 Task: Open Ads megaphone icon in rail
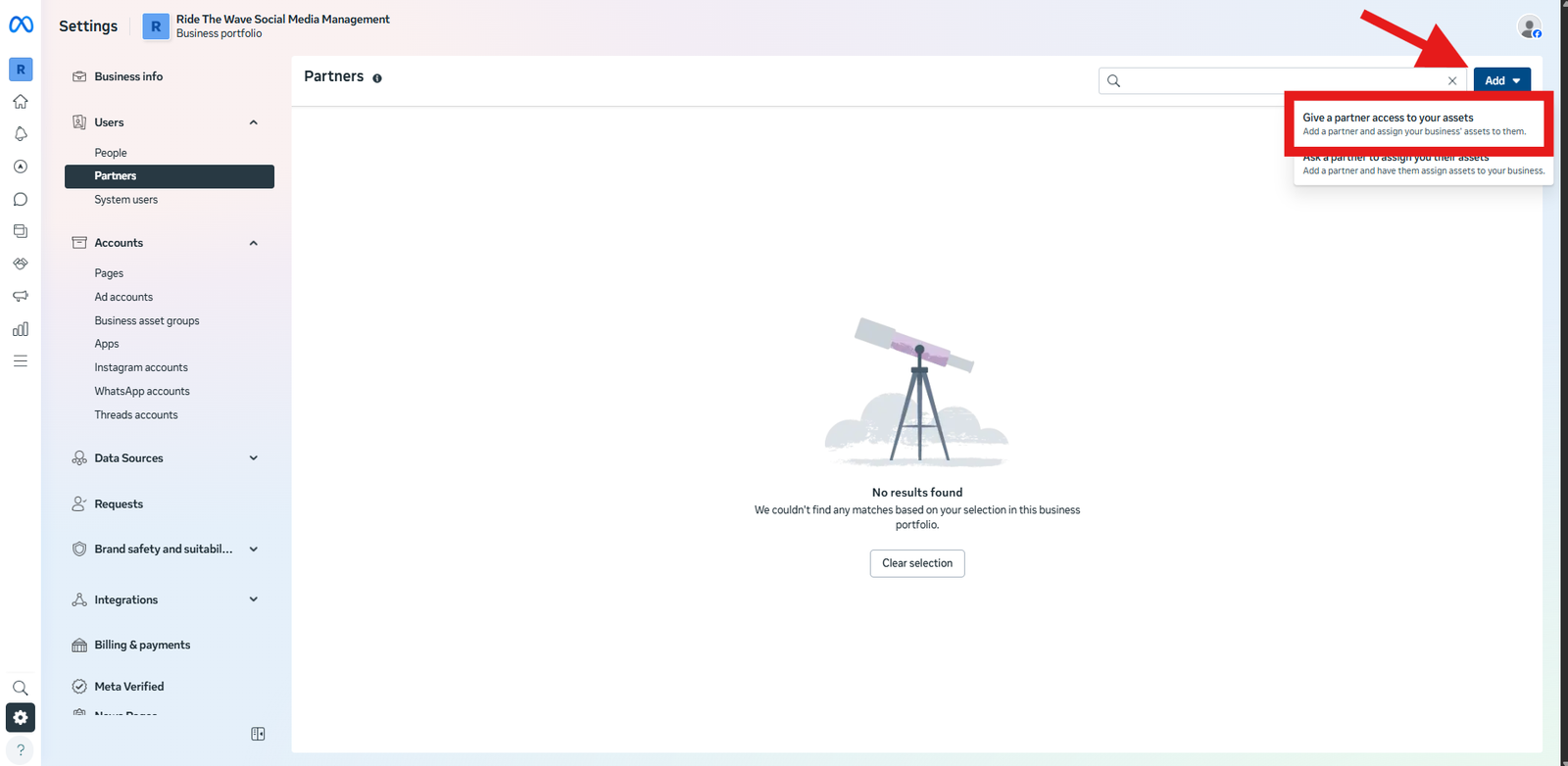[x=21, y=296]
